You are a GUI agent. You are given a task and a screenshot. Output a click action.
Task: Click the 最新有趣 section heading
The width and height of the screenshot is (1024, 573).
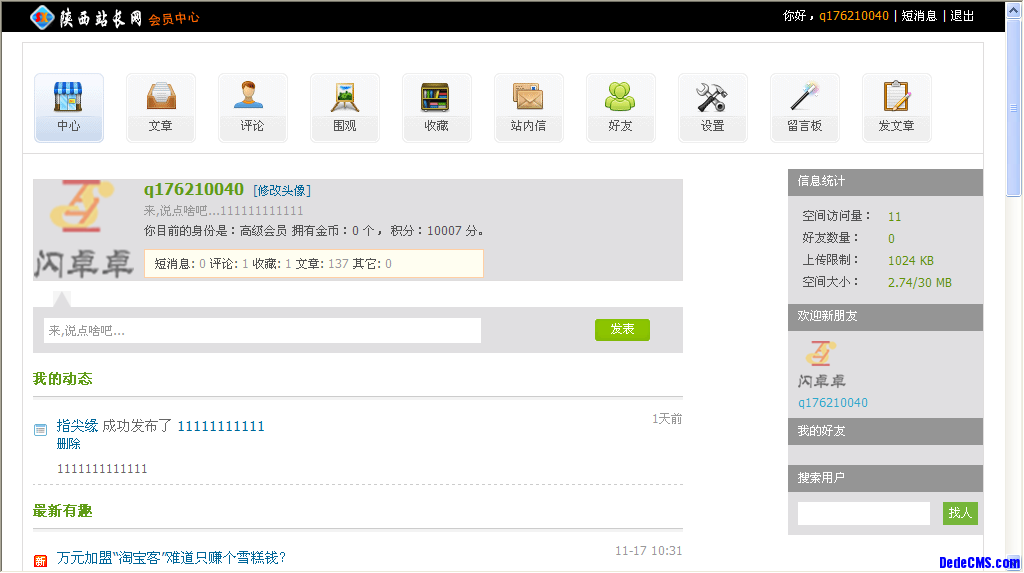(x=63, y=511)
